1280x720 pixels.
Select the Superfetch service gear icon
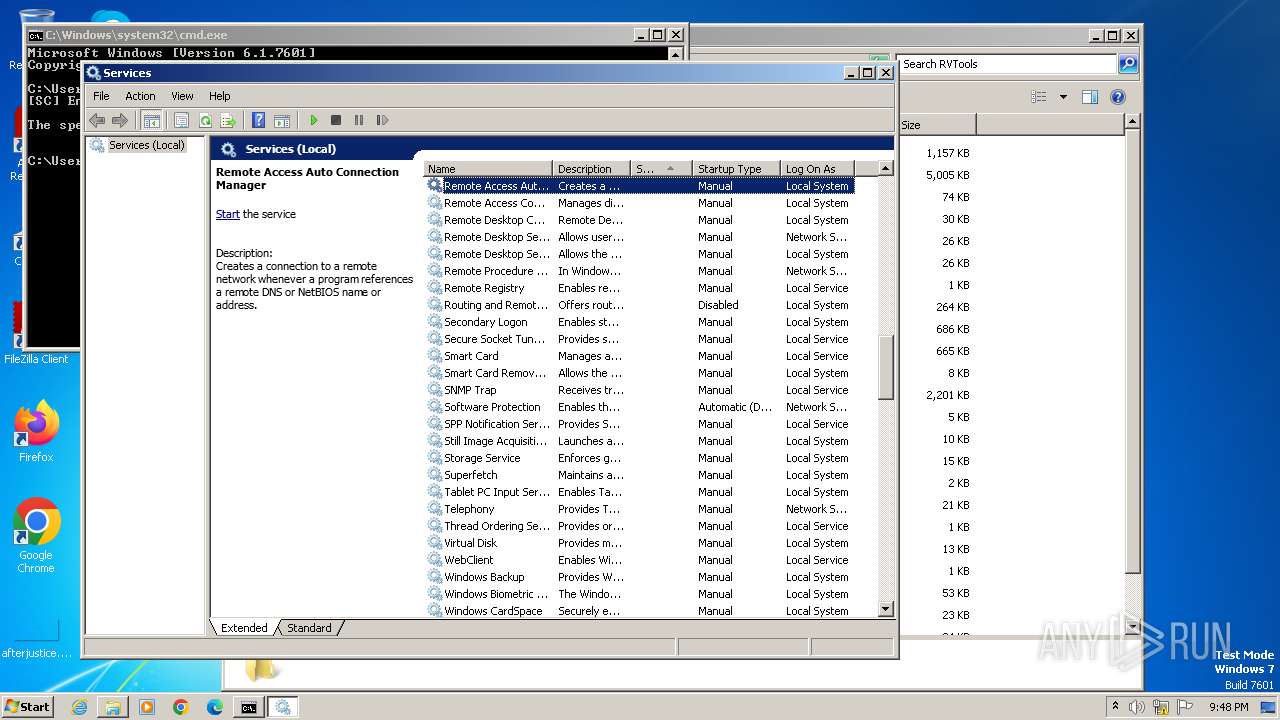pyautogui.click(x=435, y=474)
